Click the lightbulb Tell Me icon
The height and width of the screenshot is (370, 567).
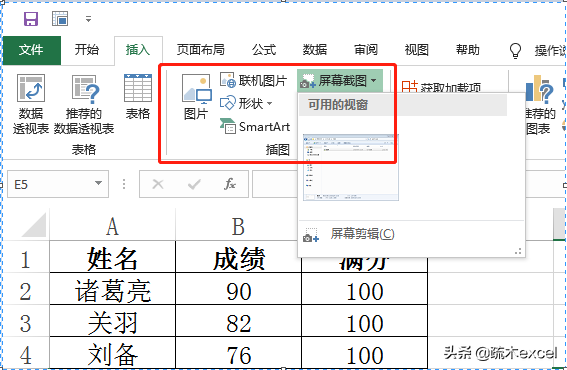pos(515,51)
